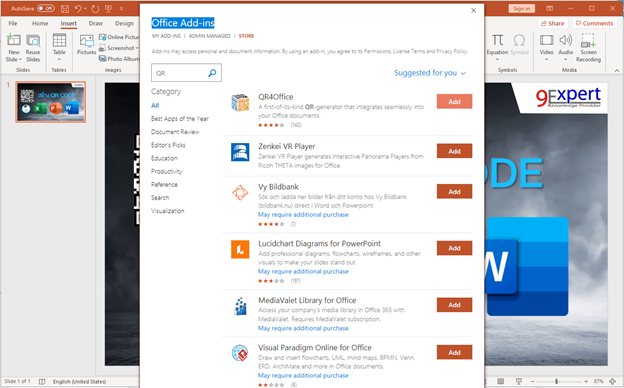
Task: Click the QR4Office add-in icon
Action: click(x=240, y=103)
